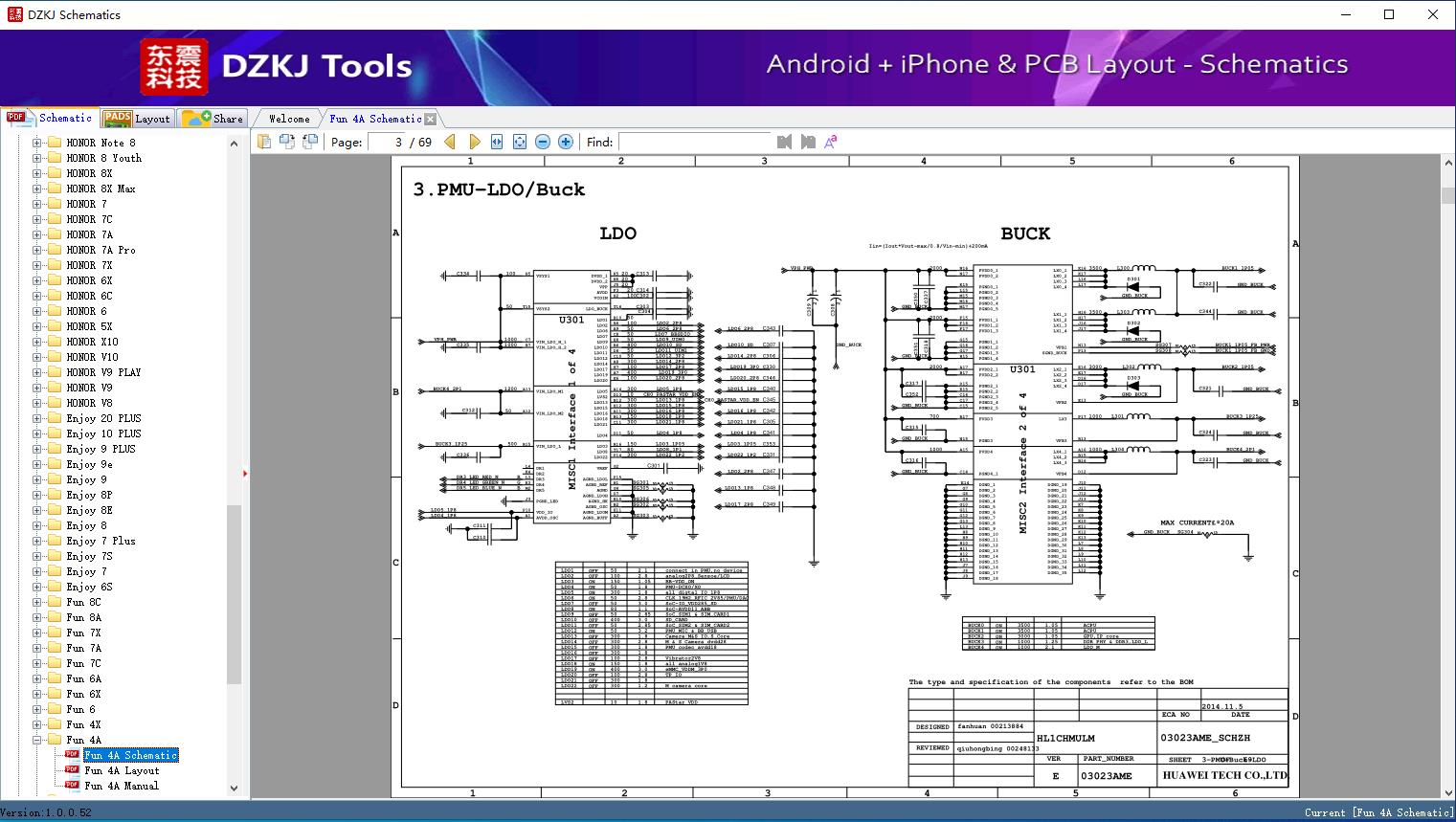Click the rotate page toolbar icon with curved arrow

coord(286,142)
